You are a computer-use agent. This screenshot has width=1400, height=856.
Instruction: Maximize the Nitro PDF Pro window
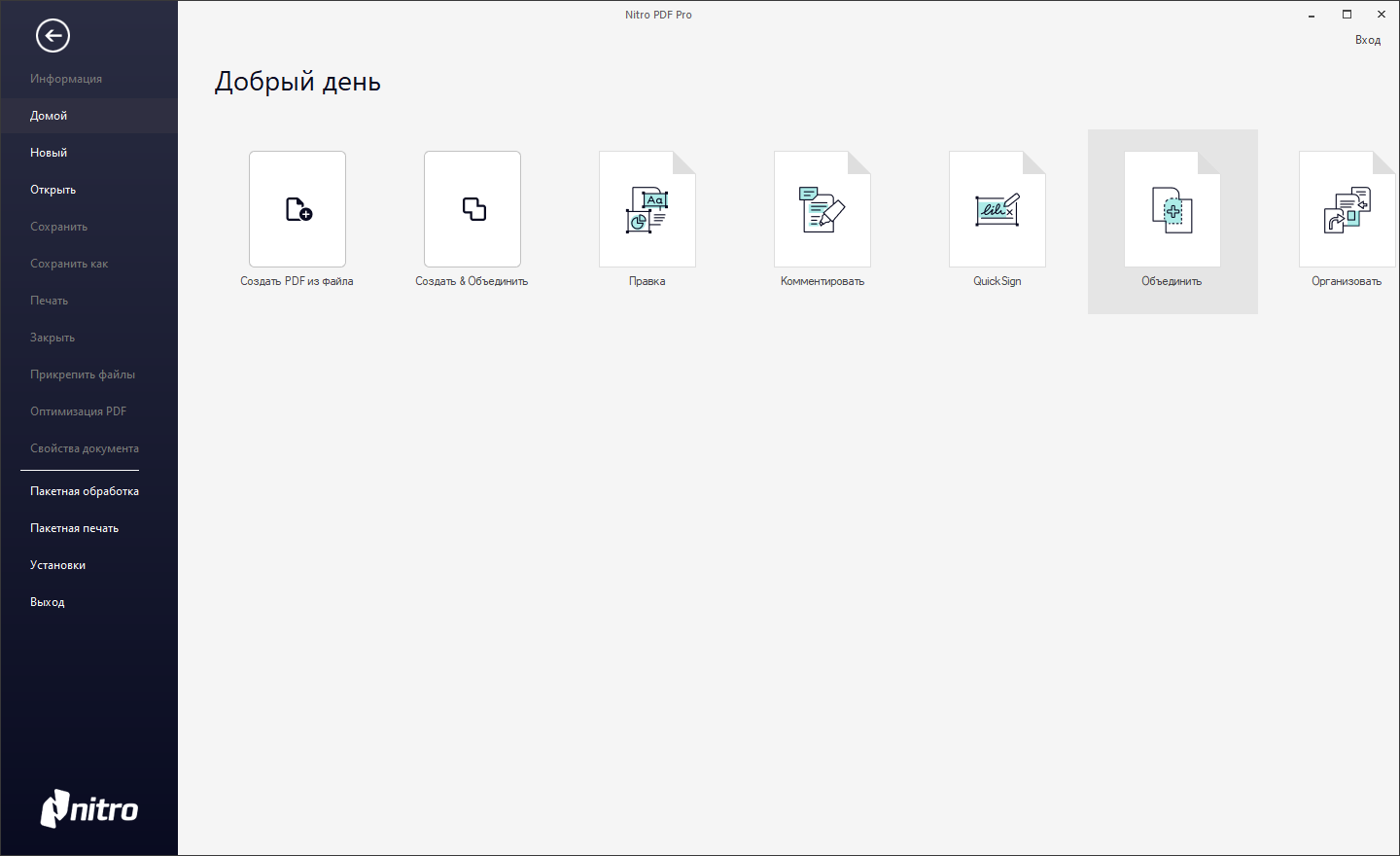tap(1347, 15)
